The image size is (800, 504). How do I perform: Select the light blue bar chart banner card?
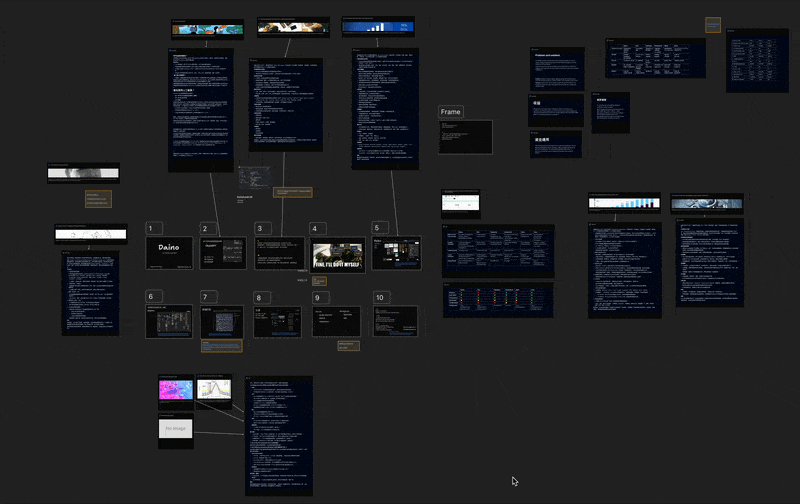point(624,203)
